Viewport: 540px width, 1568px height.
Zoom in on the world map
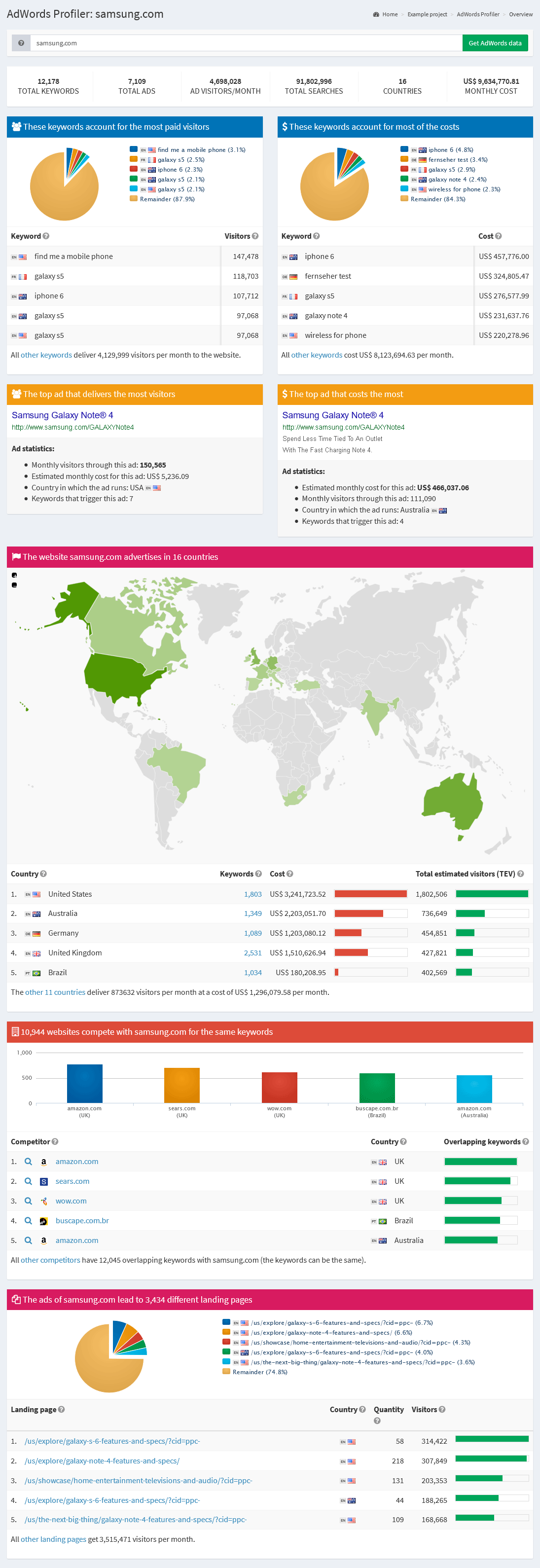click(x=14, y=575)
